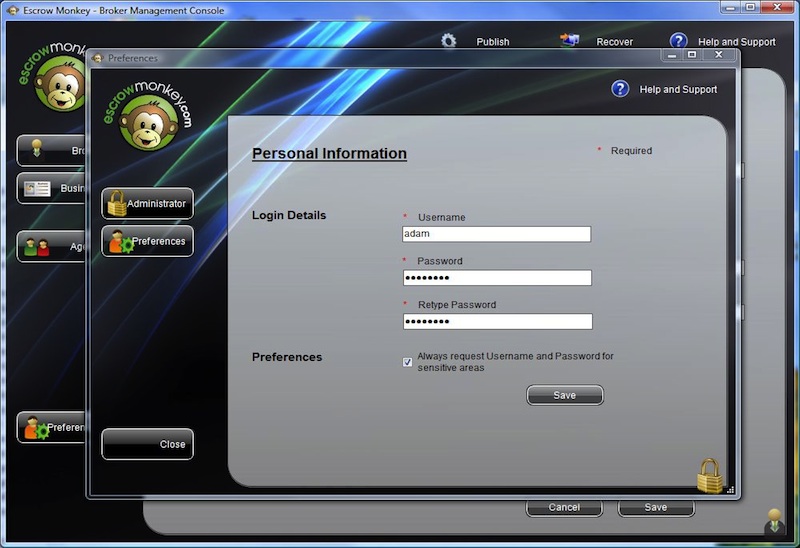Click the Recover icon in top toolbar
The width and height of the screenshot is (800, 548).
click(x=570, y=41)
